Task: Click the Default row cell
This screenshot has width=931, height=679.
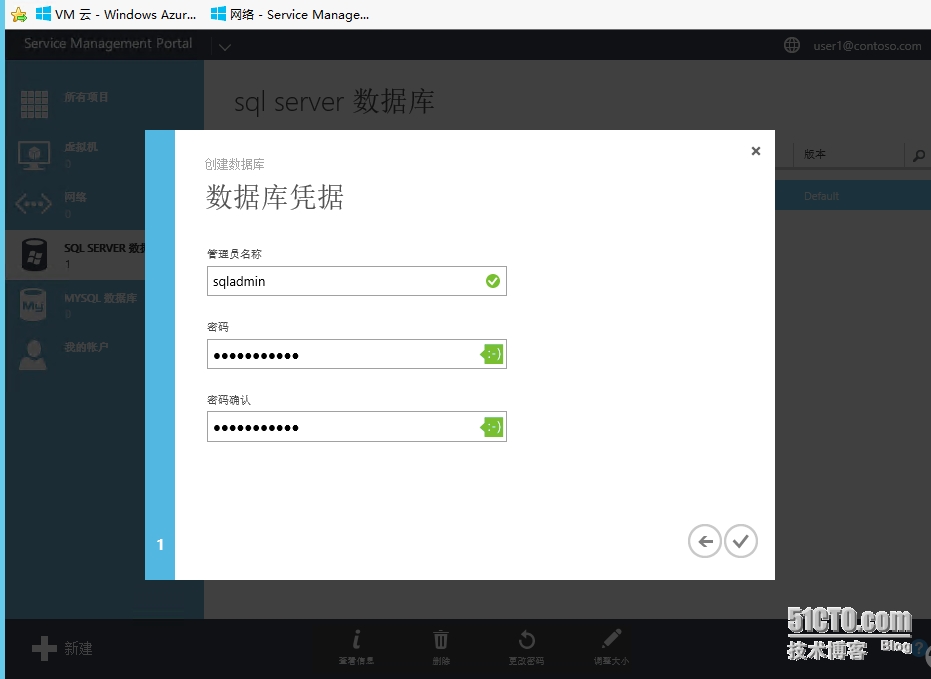Action: pyautogui.click(x=821, y=196)
